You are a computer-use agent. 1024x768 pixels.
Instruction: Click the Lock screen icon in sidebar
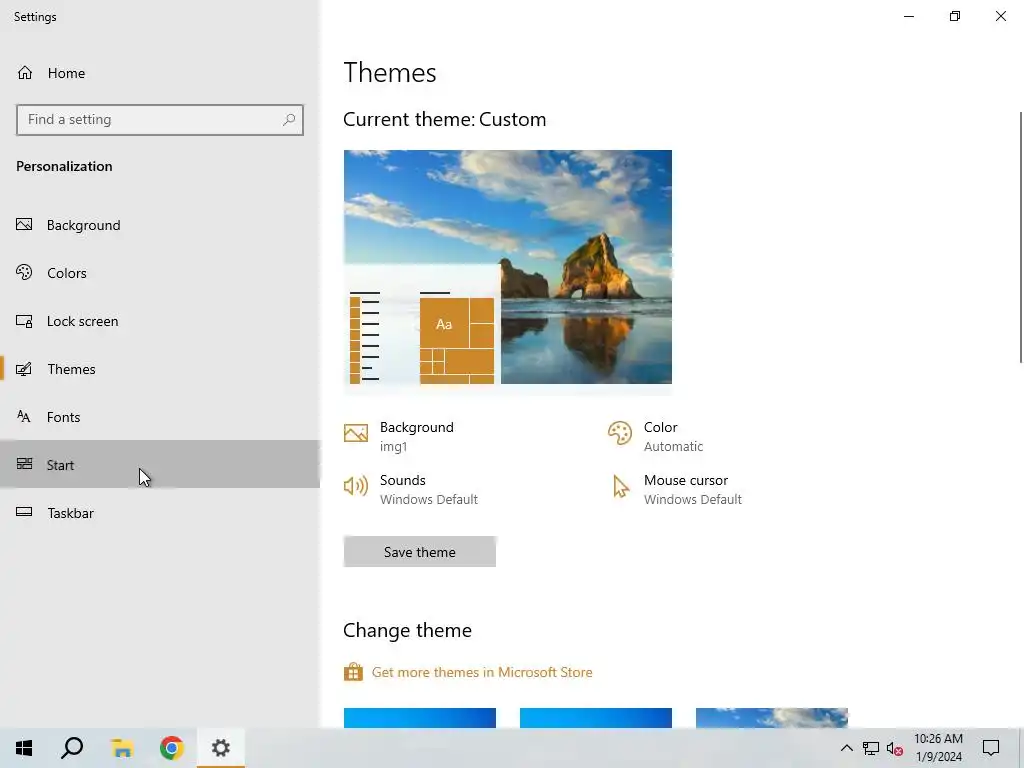[x=24, y=321]
